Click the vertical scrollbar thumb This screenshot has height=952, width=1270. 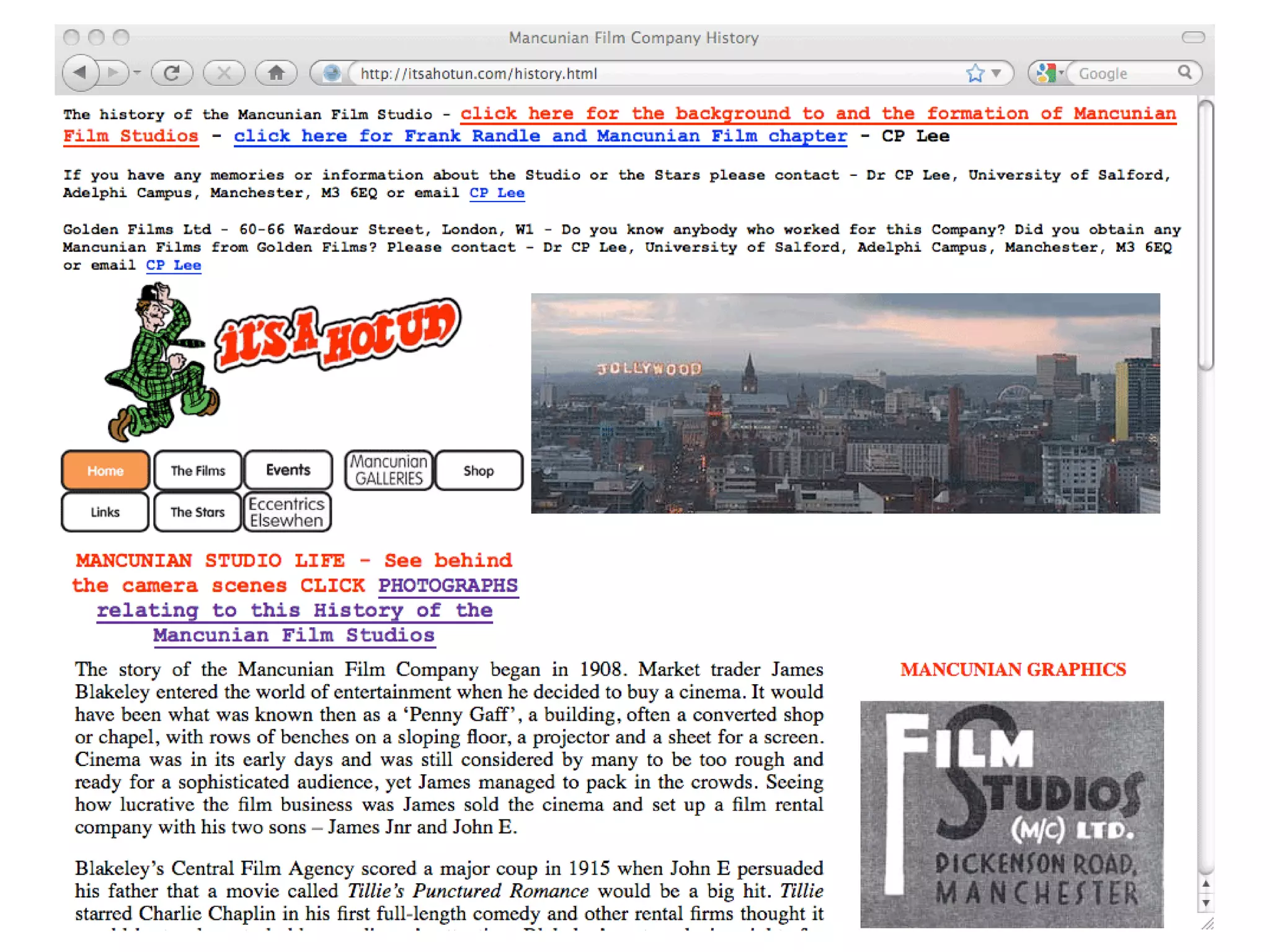point(1206,236)
